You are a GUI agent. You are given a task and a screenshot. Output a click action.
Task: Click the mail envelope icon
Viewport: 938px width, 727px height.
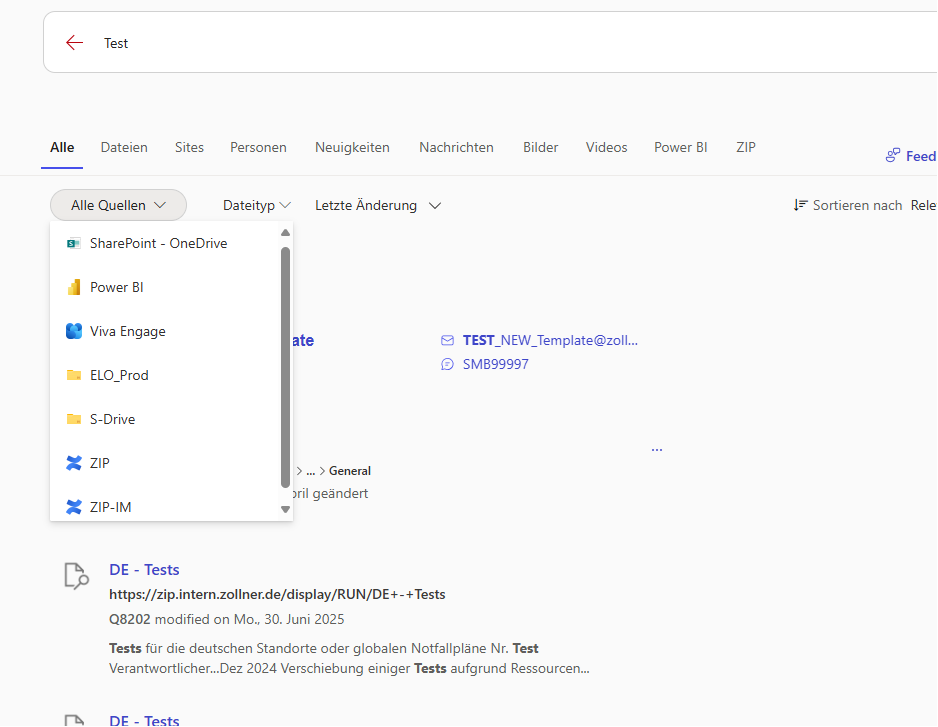(x=447, y=340)
